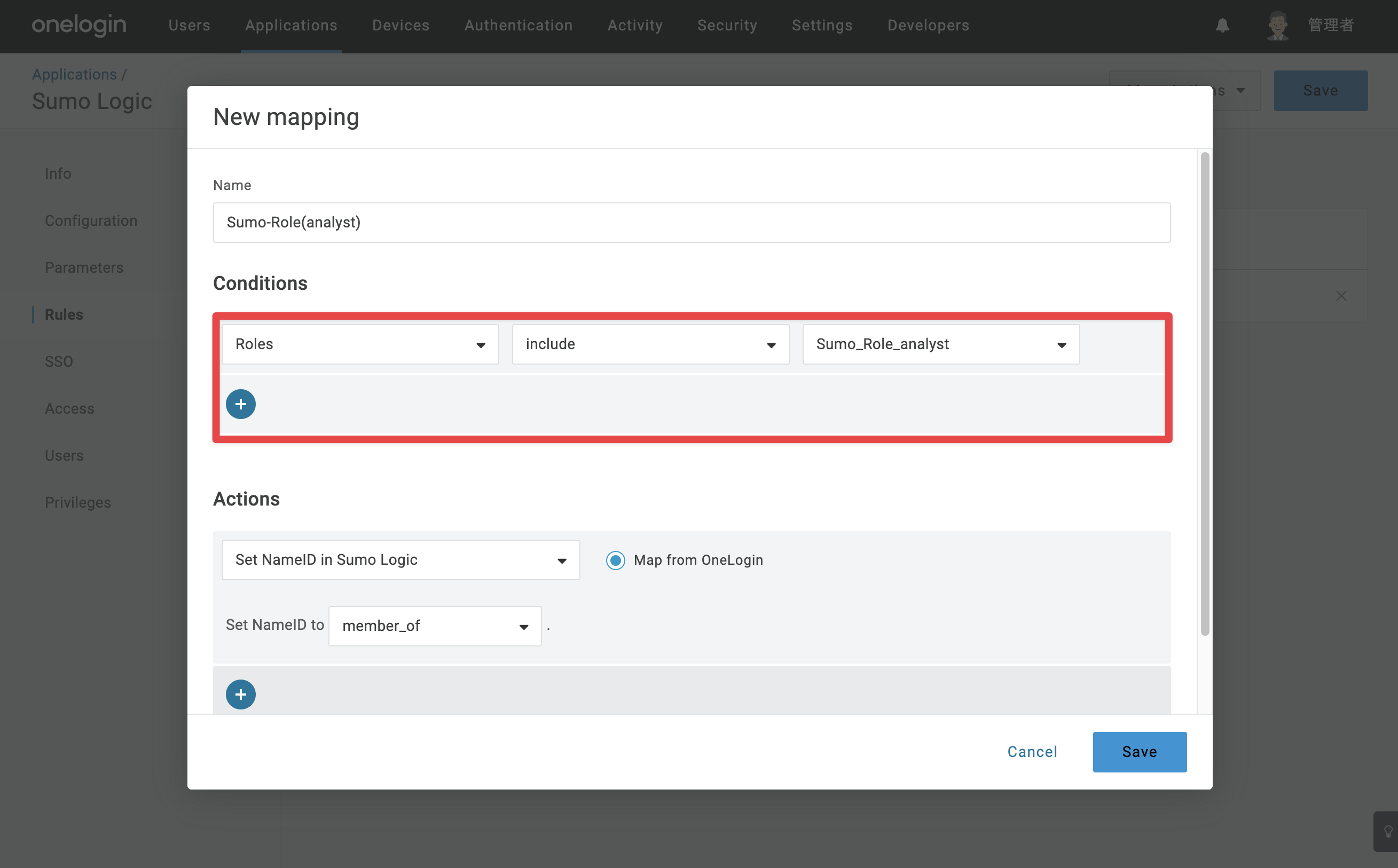Add a new action with plus button
1398x868 pixels.
[x=240, y=695]
